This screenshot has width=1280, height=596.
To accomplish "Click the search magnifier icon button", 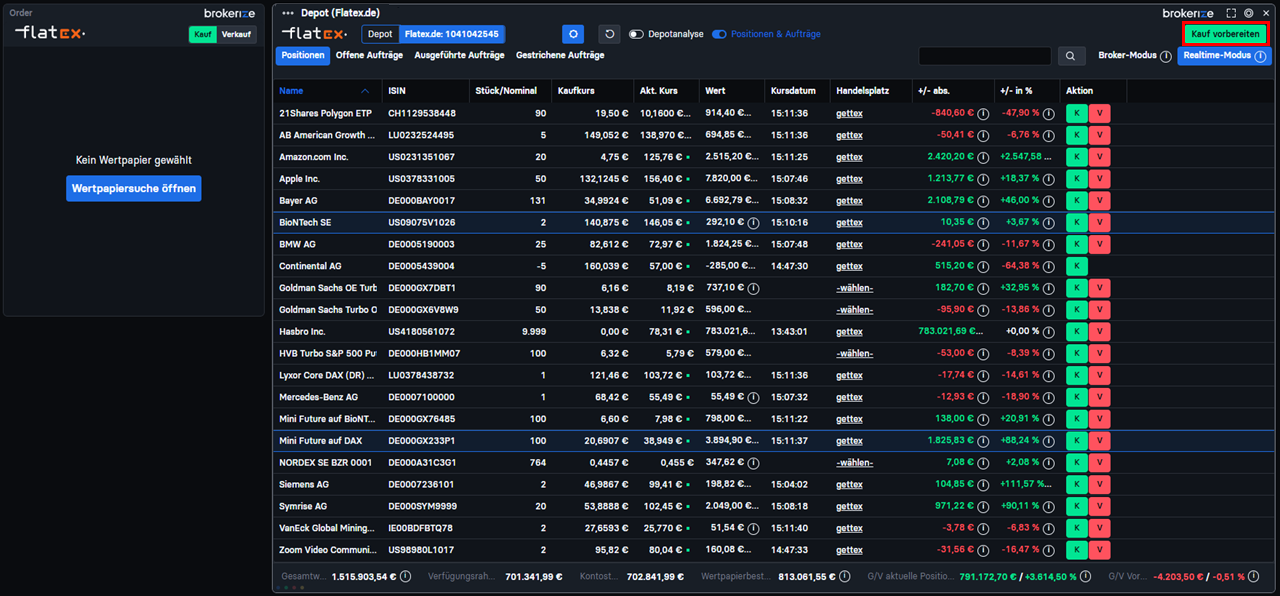I will coord(1070,56).
